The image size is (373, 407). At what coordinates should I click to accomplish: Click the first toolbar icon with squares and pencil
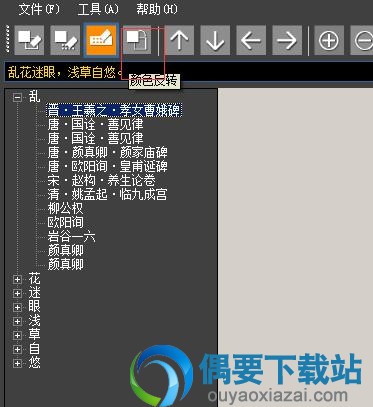(x=29, y=40)
